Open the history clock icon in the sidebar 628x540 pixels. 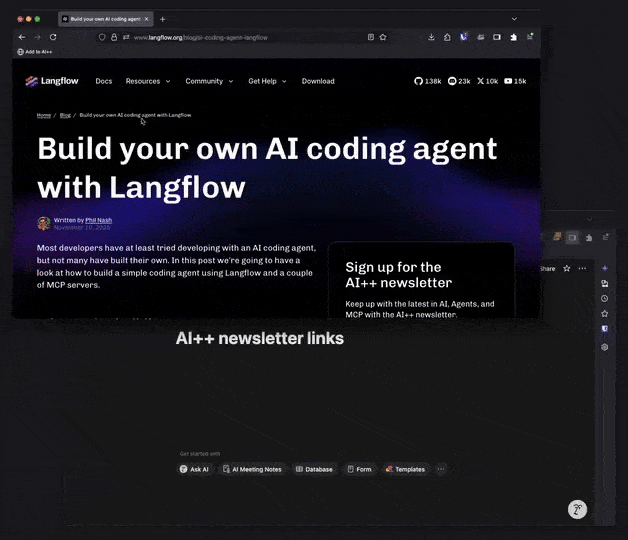point(604,298)
